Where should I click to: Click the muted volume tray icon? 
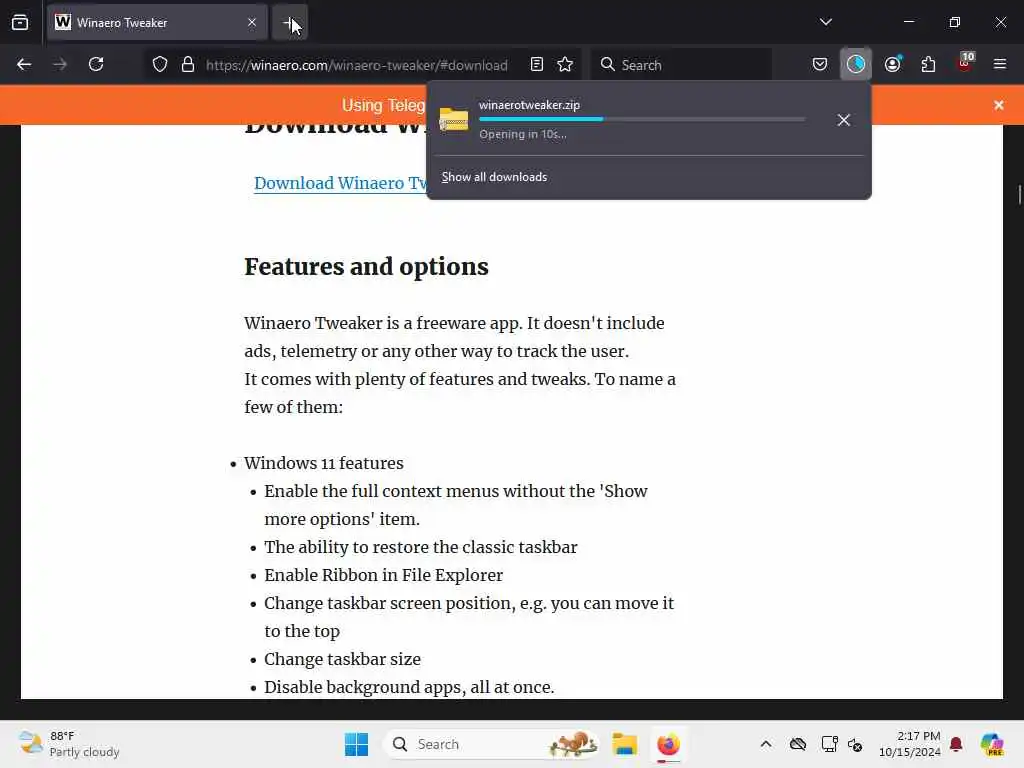coord(855,744)
